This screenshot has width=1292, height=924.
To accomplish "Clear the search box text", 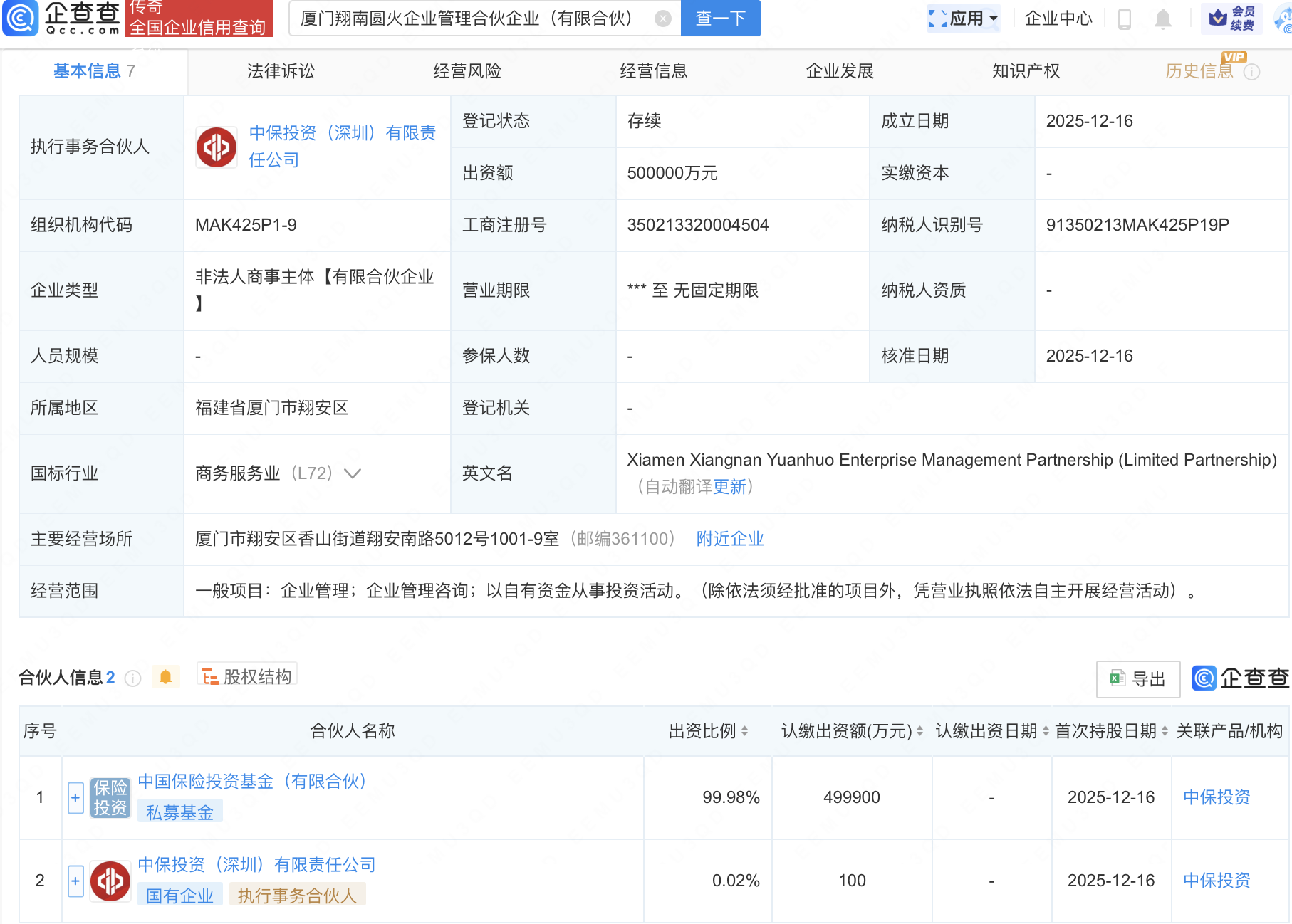I will tap(662, 19).
